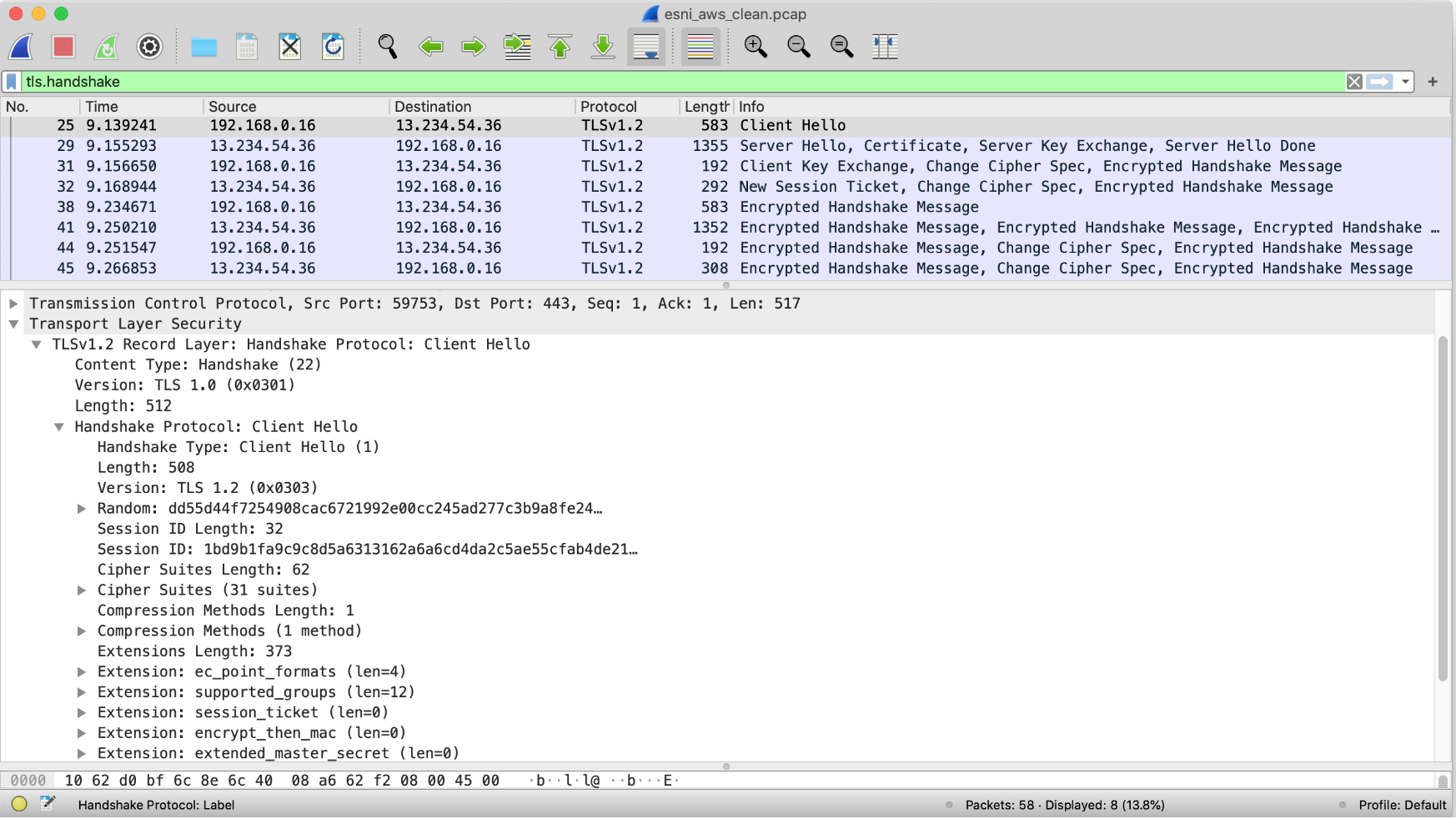Go to the first packet arrow icon

tap(560, 47)
